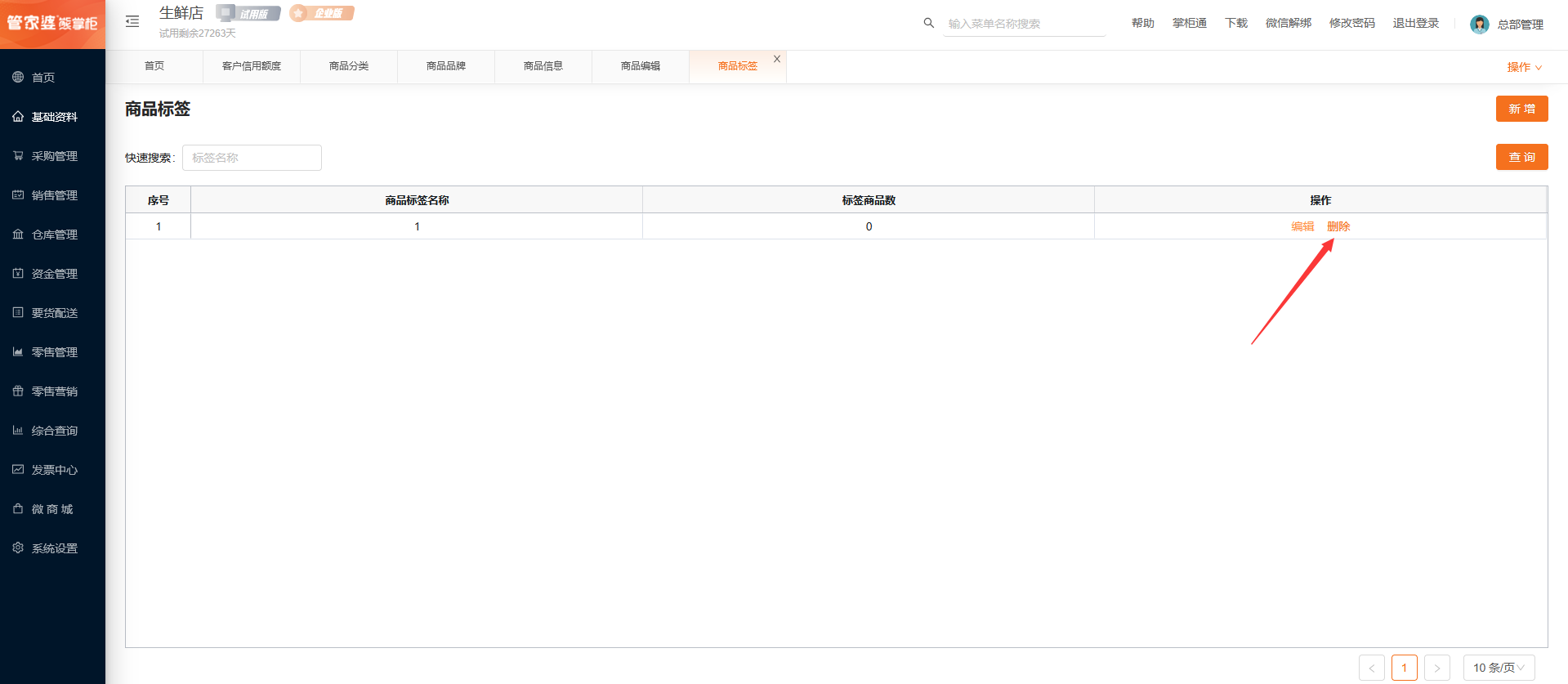Click 退出登录 in the header
This screenshot has width=1568, height=684.
click(1416, 23)
